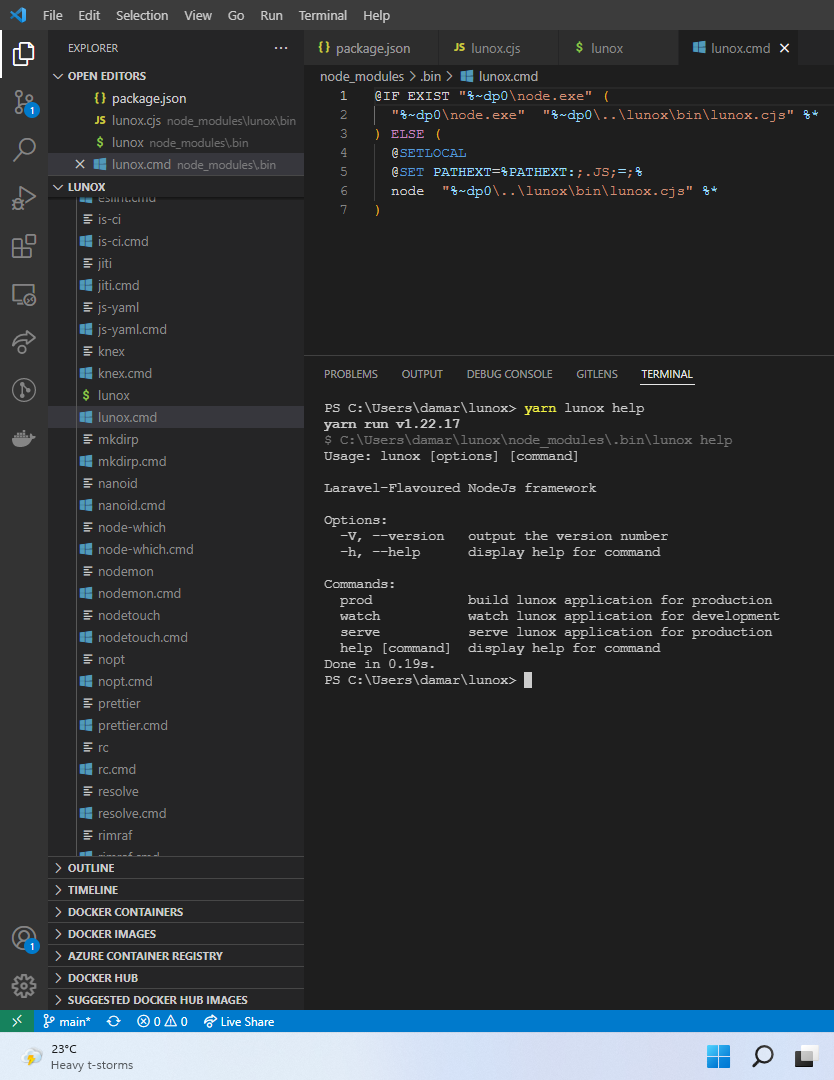Switch to lunox.cjs editor tab
834x1080 pixels.
498,48
